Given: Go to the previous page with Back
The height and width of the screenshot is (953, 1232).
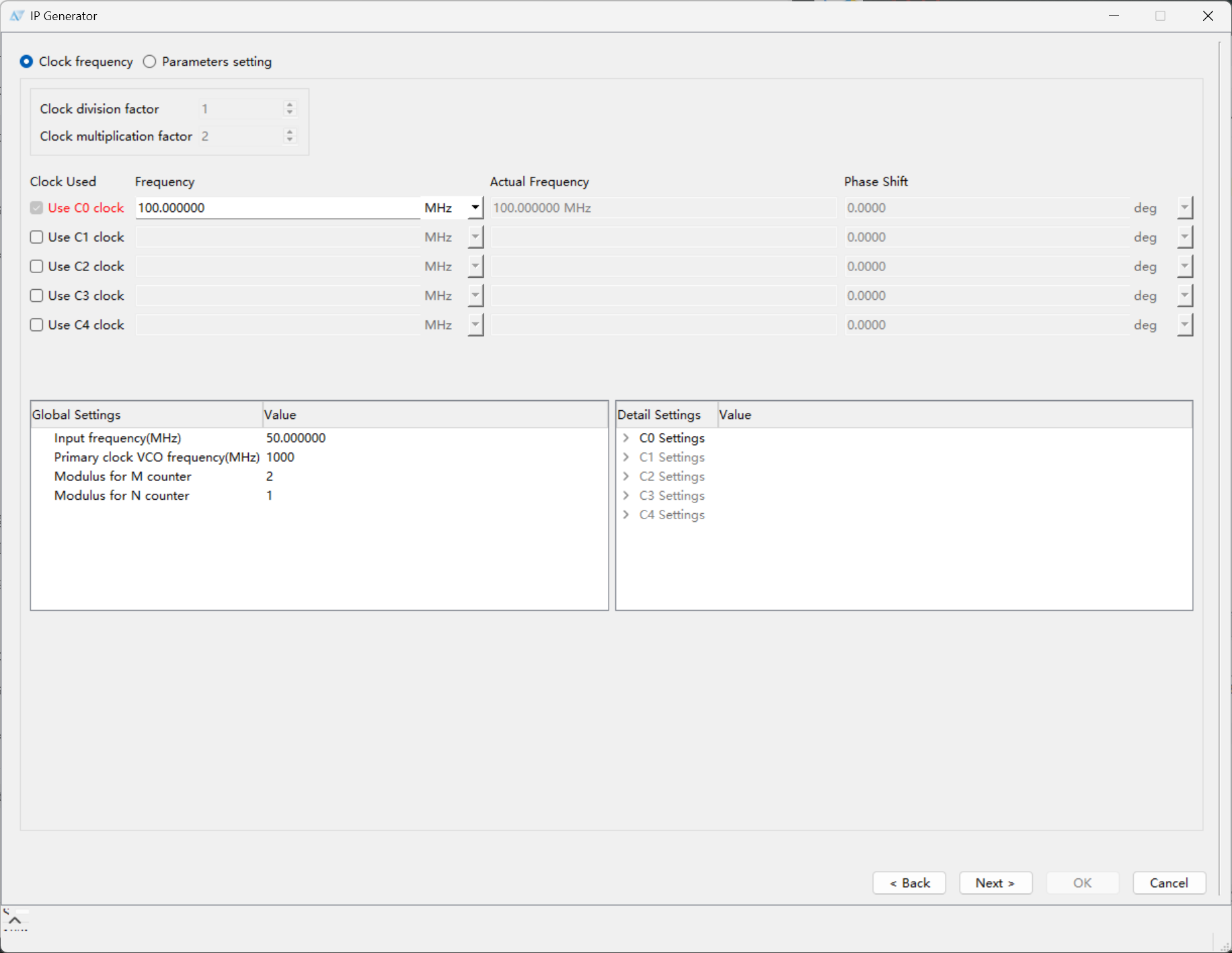Looking at the screenshot, I should [x=909, y=883].
